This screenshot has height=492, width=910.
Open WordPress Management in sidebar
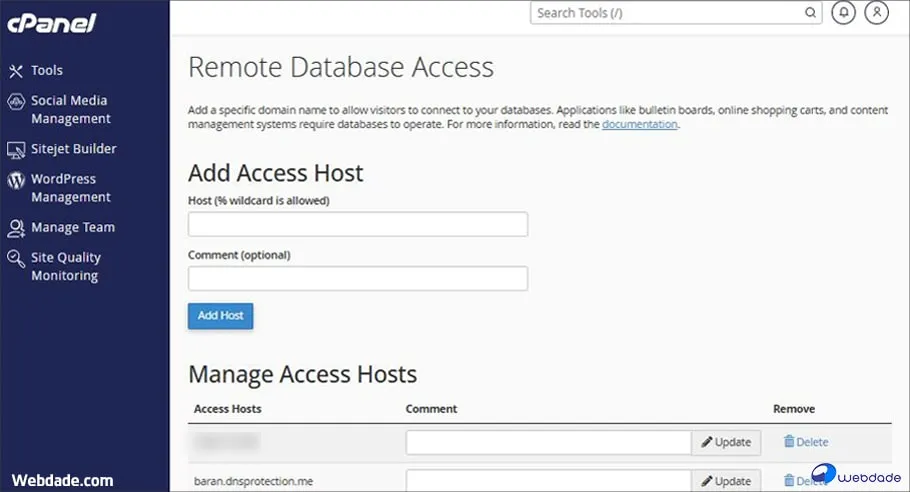71,188
